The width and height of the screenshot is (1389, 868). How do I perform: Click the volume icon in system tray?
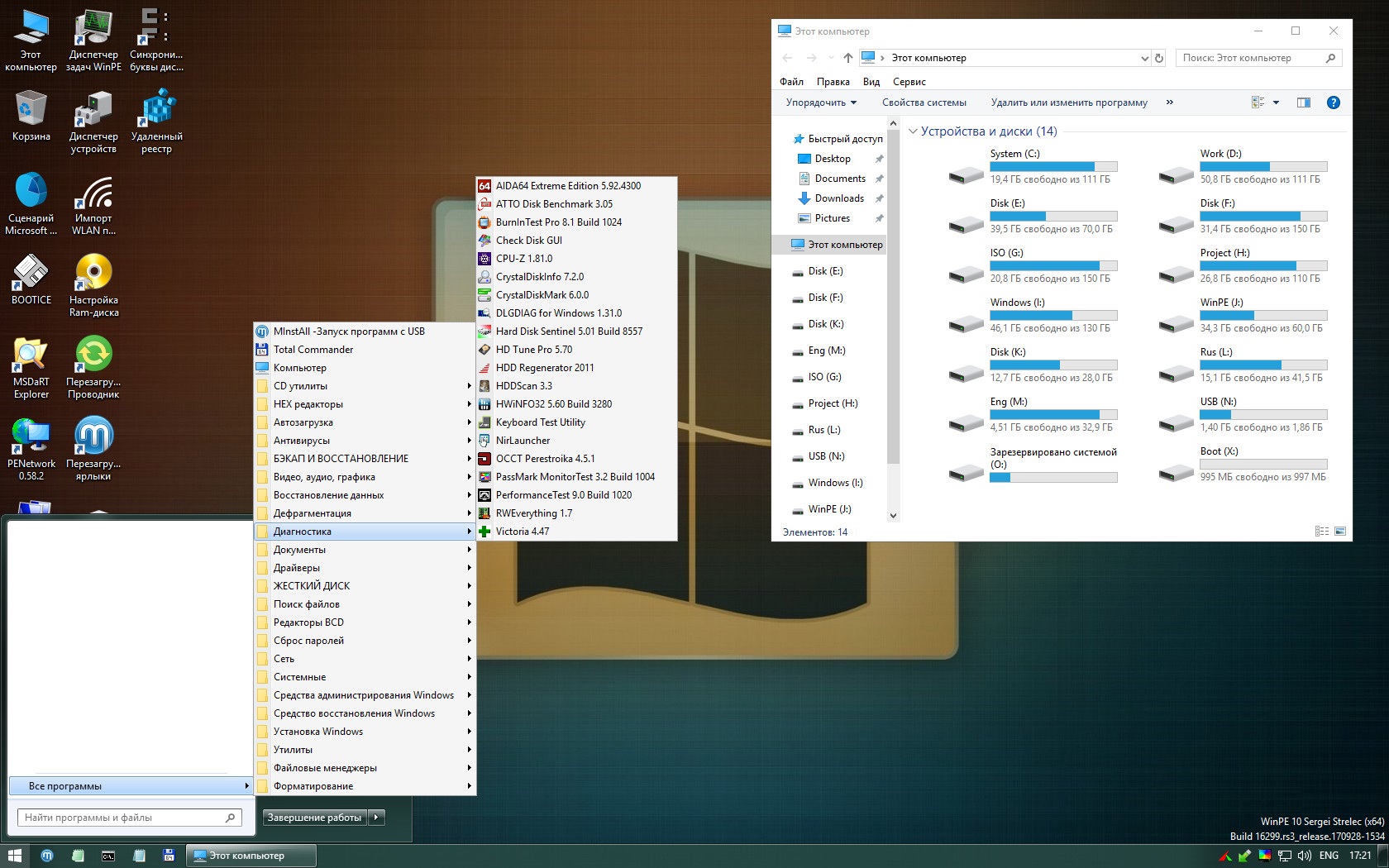tap(1304, 856)
